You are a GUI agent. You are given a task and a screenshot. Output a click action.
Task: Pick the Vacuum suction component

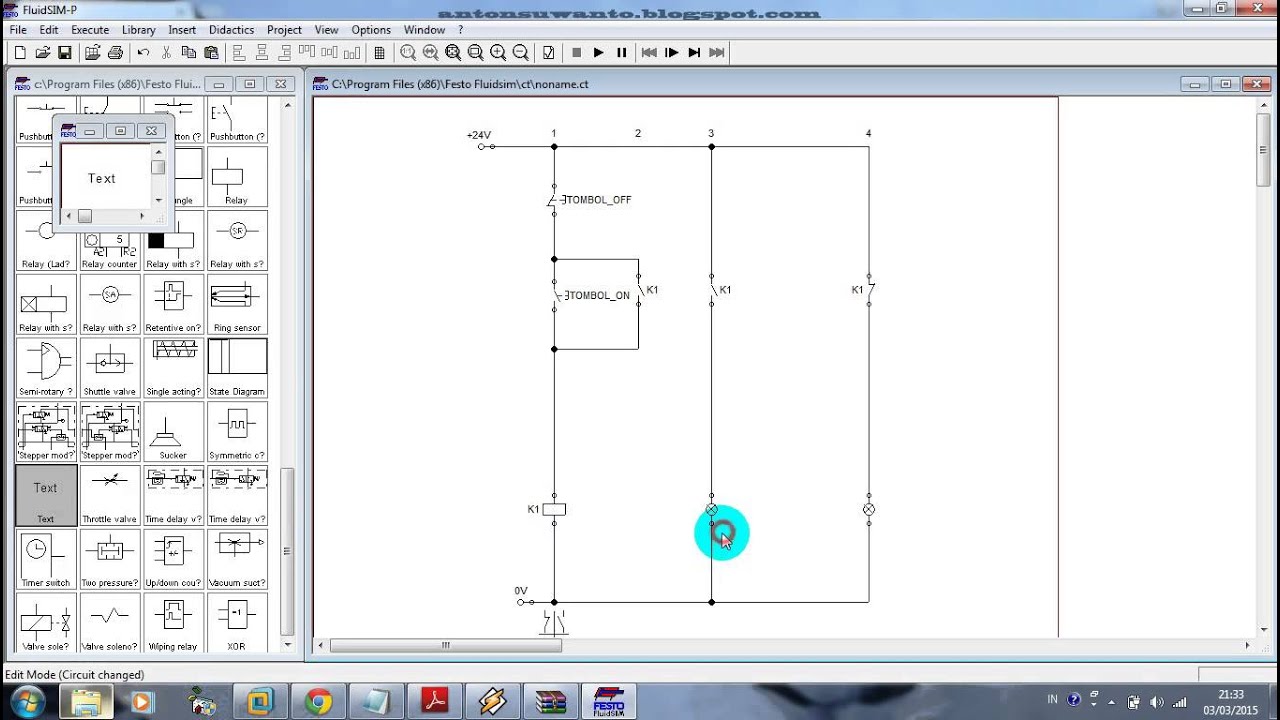tap(237, 560)
